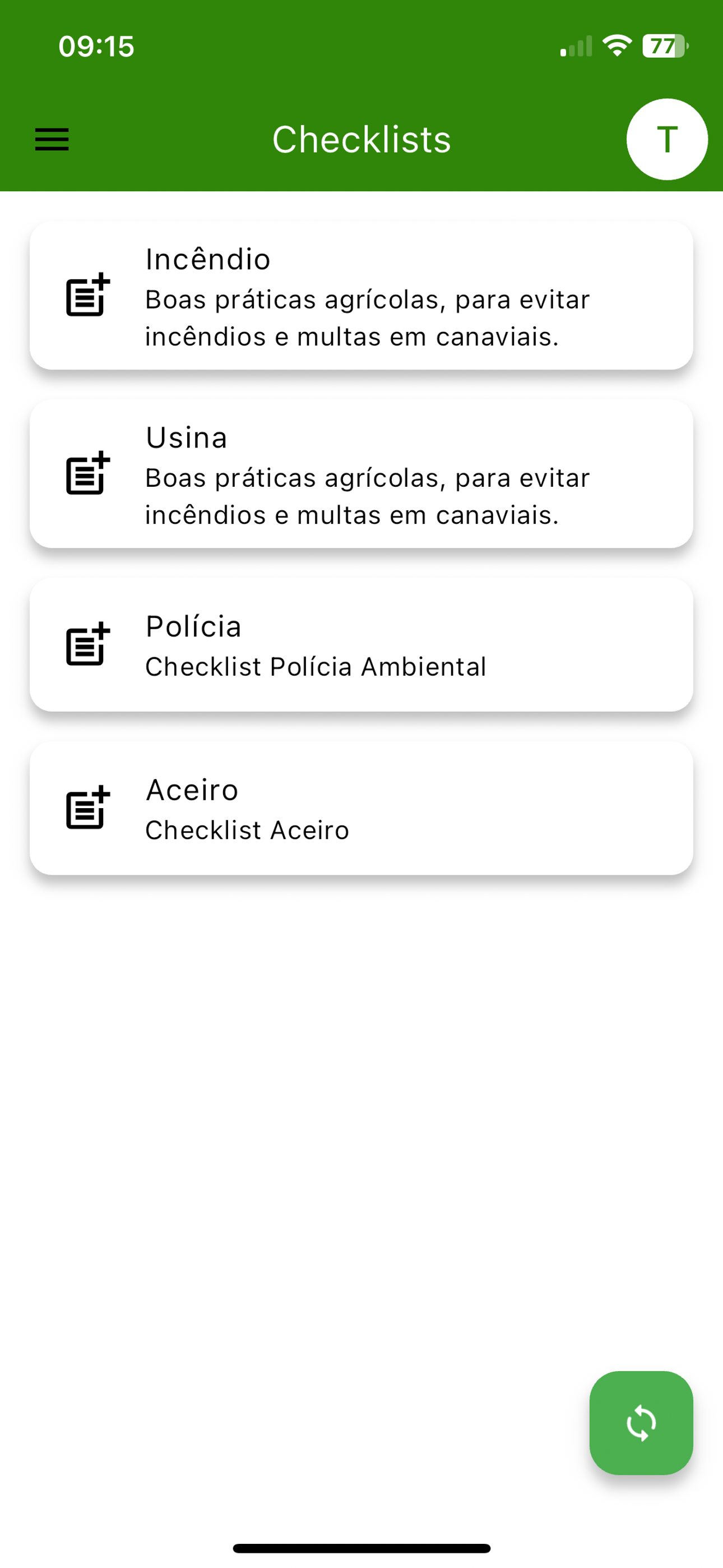
Task: Tap the 09:15 clock in status bar
Action: [x=96, y=46]
